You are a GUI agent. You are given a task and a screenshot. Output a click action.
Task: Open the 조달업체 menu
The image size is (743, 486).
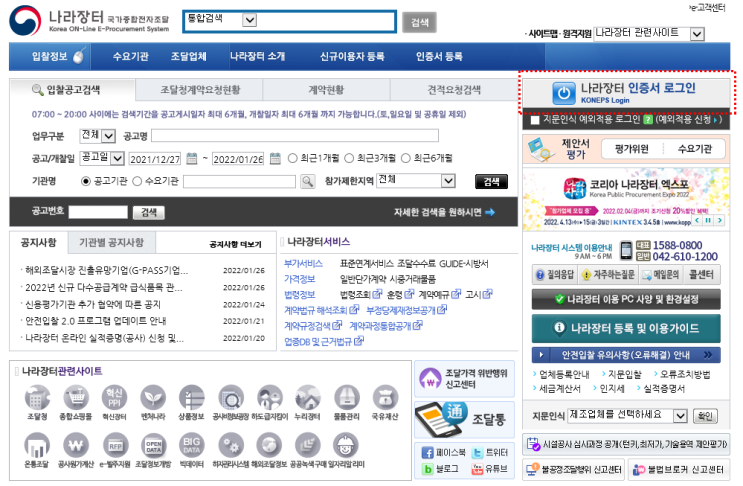189,57
